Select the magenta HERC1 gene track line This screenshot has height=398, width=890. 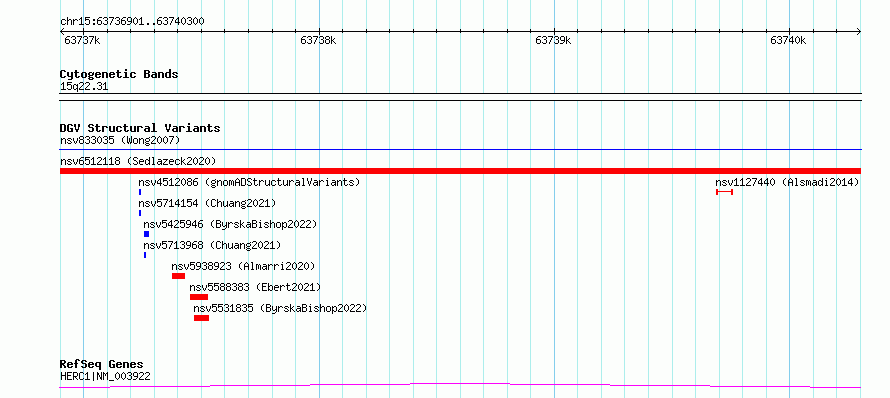click(460, 386)
